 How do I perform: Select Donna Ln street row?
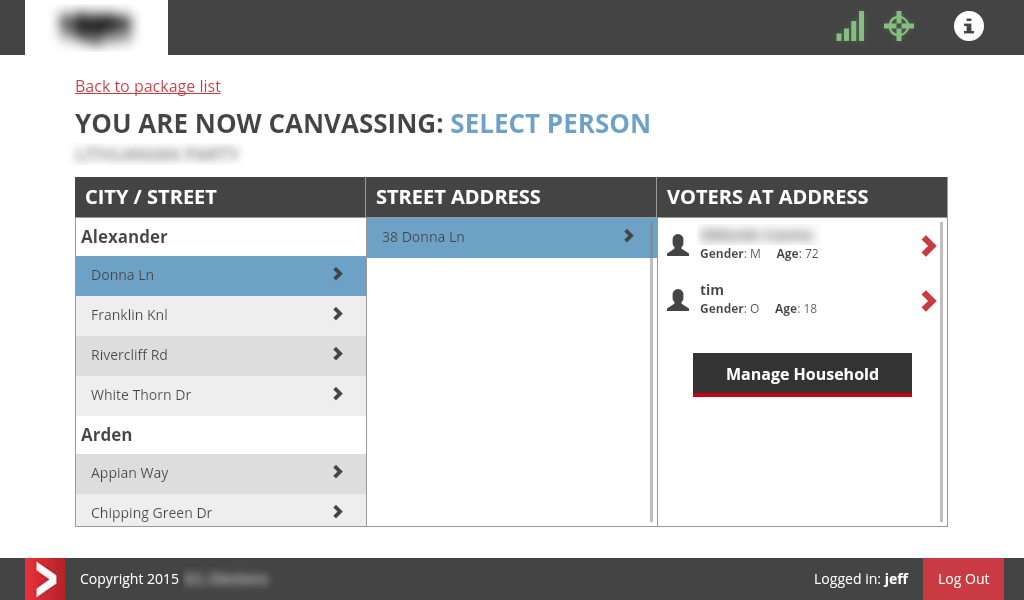pyautogui.click(x=221, y=276)
